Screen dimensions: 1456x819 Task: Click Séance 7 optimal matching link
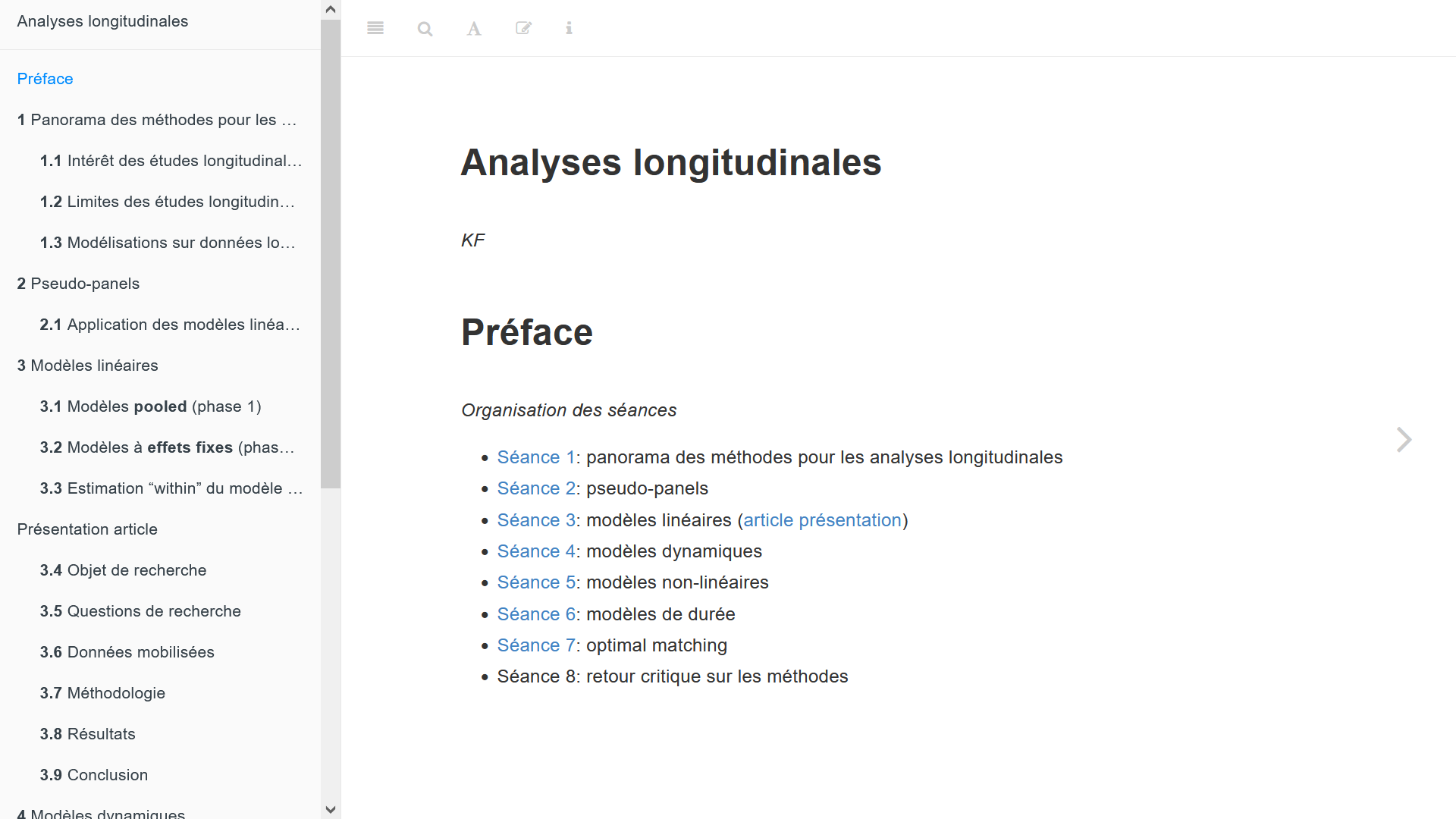[537, 644]
